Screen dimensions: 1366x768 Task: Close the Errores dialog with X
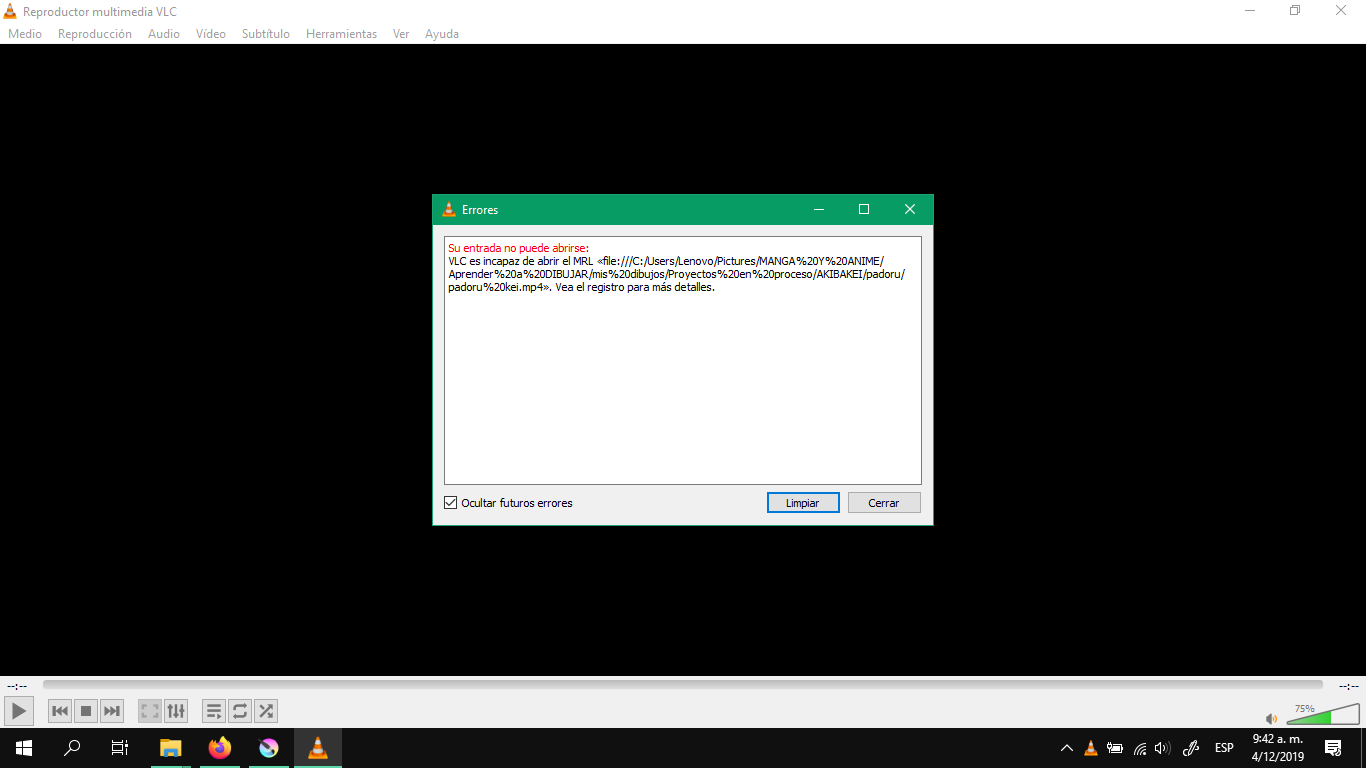point(910,210)
